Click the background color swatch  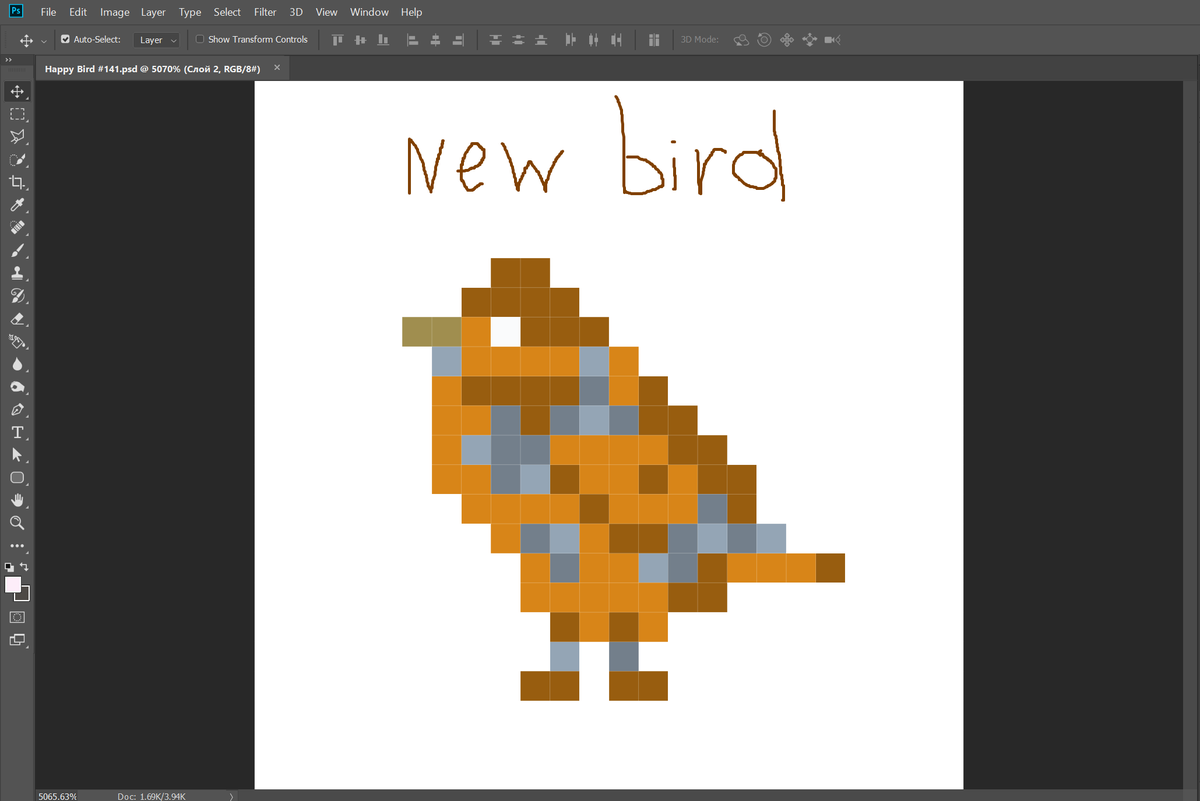pyautogui.click(x=23, y=594)
